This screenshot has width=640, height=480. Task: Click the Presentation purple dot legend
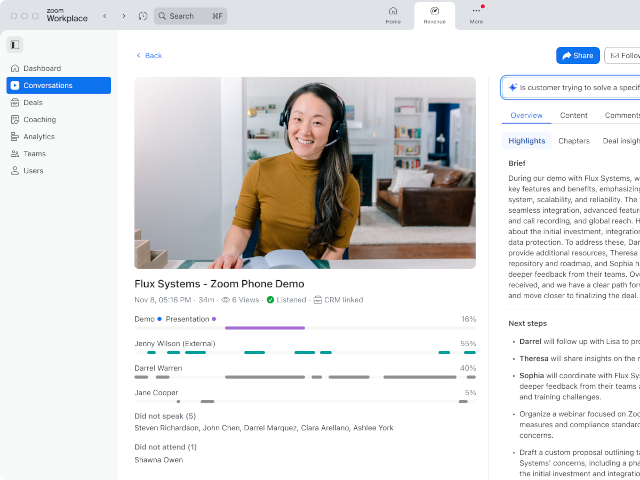(x=214, y=319)
